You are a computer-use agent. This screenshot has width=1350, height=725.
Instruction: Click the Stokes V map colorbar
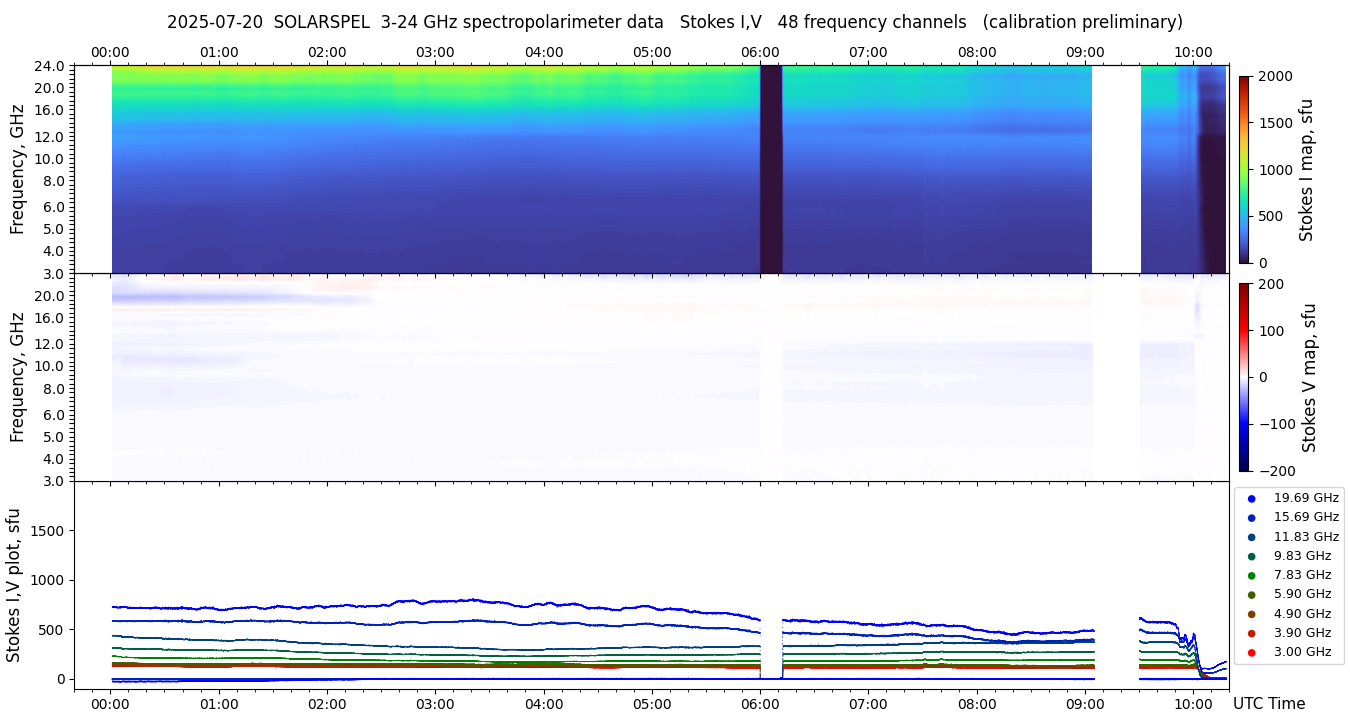(1244, 376)
